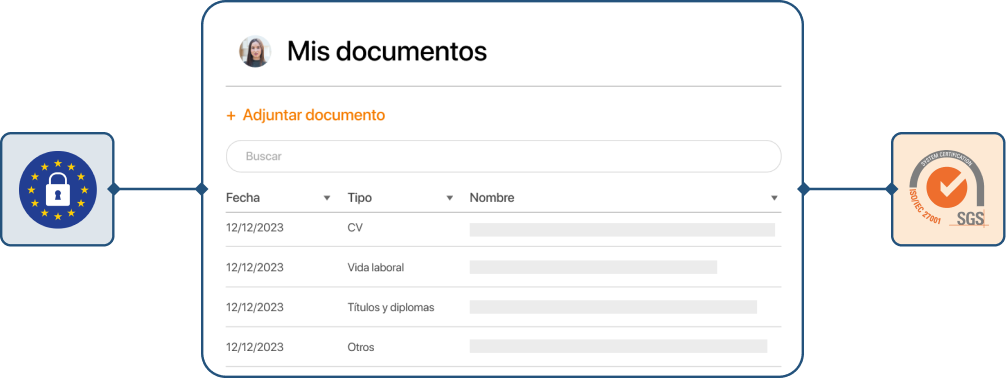Click the date in the CV row
Screen dimensions: 1006x378
coord(255,228)
